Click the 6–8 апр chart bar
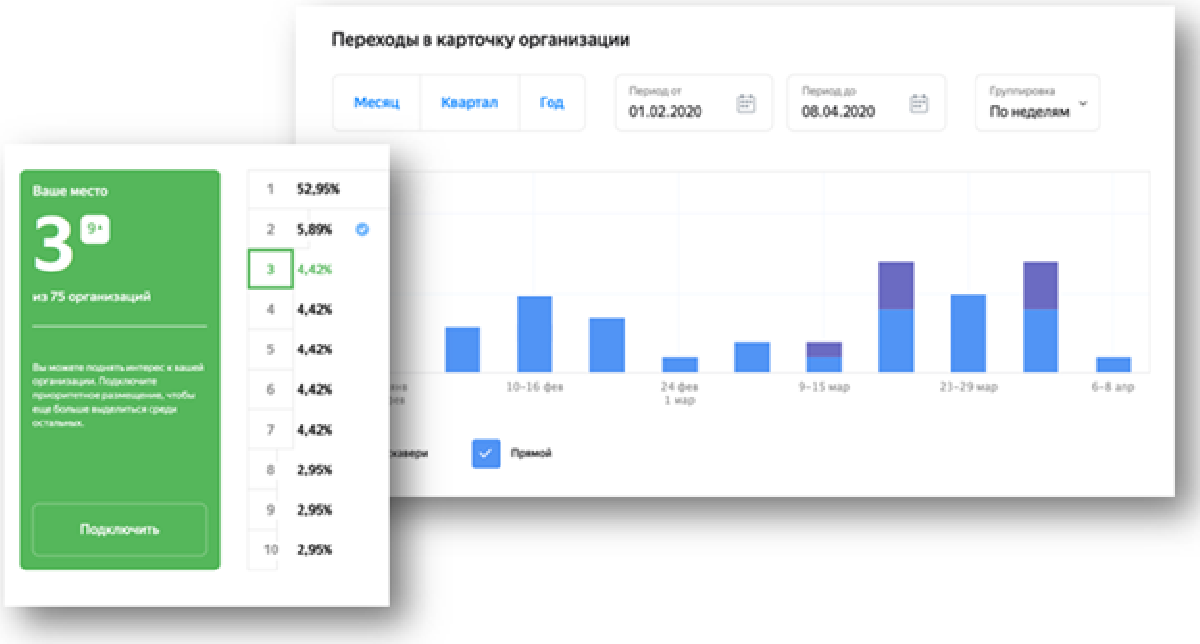Viewport: 1200px width, 644px height. pyautogui.click(x=1113, y=364)
